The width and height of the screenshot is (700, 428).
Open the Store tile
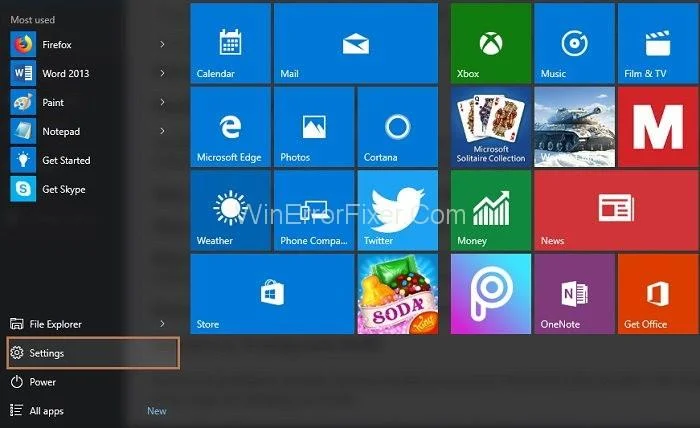coord(272,294)
